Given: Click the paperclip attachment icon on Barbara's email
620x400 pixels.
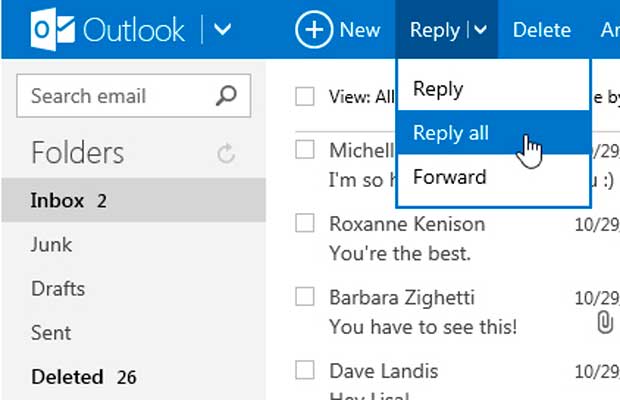Looking at the screenshot, I should tap(605, 322).
